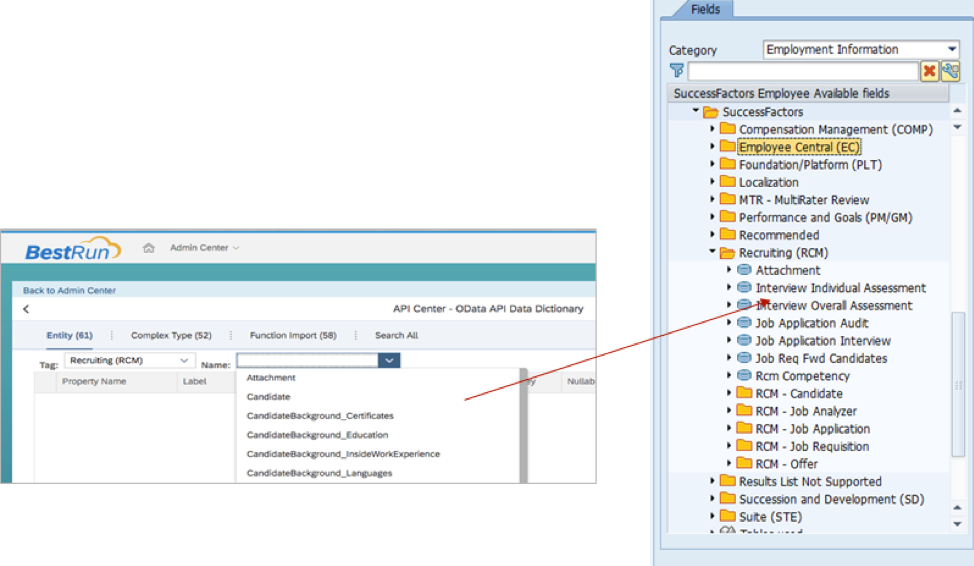The image size is (974, 566).
Task: Select Candidate in the Name dropdown list
Action: point(268,397)
